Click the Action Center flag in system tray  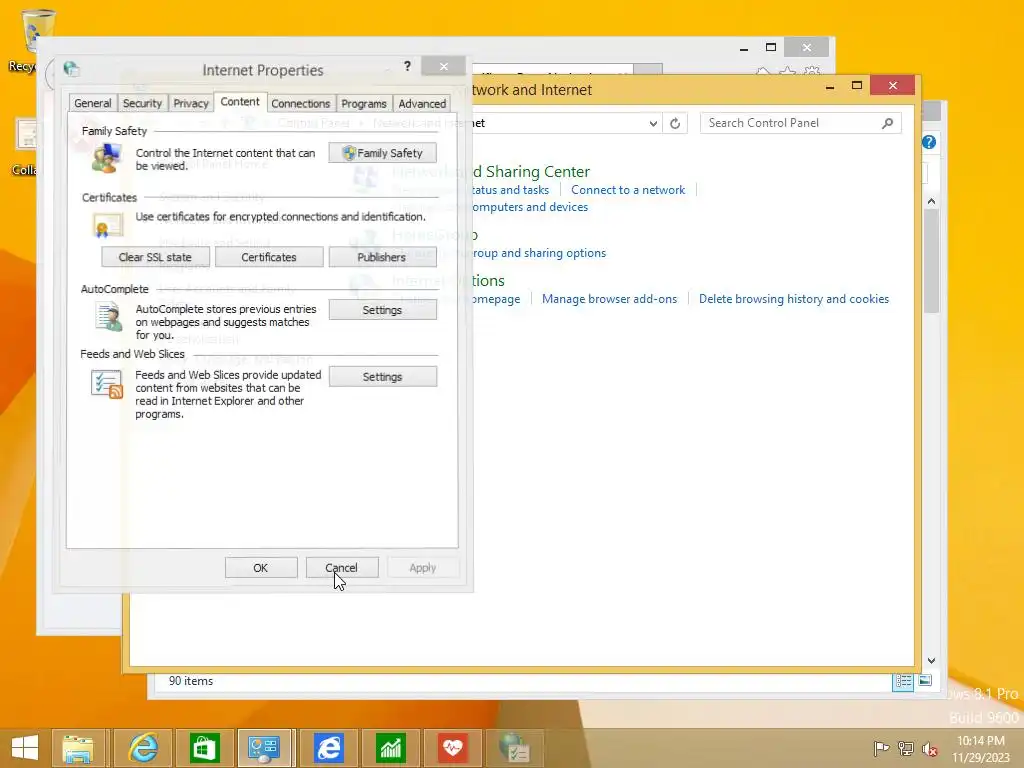coord(881,748)
